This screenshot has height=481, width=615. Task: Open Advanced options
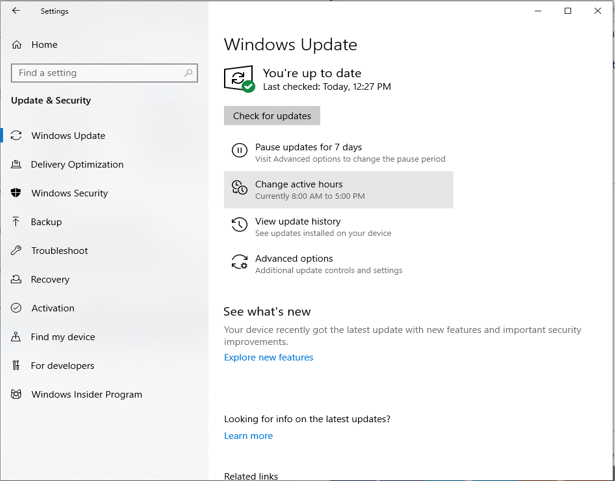click(338, 264)
